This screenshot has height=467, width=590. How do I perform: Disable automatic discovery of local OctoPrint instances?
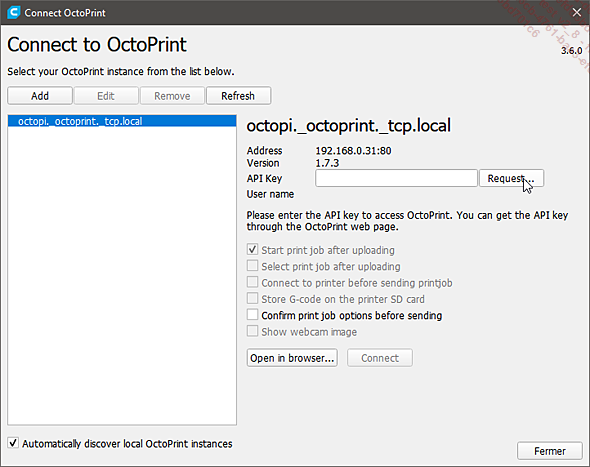[x=13, y=443]
